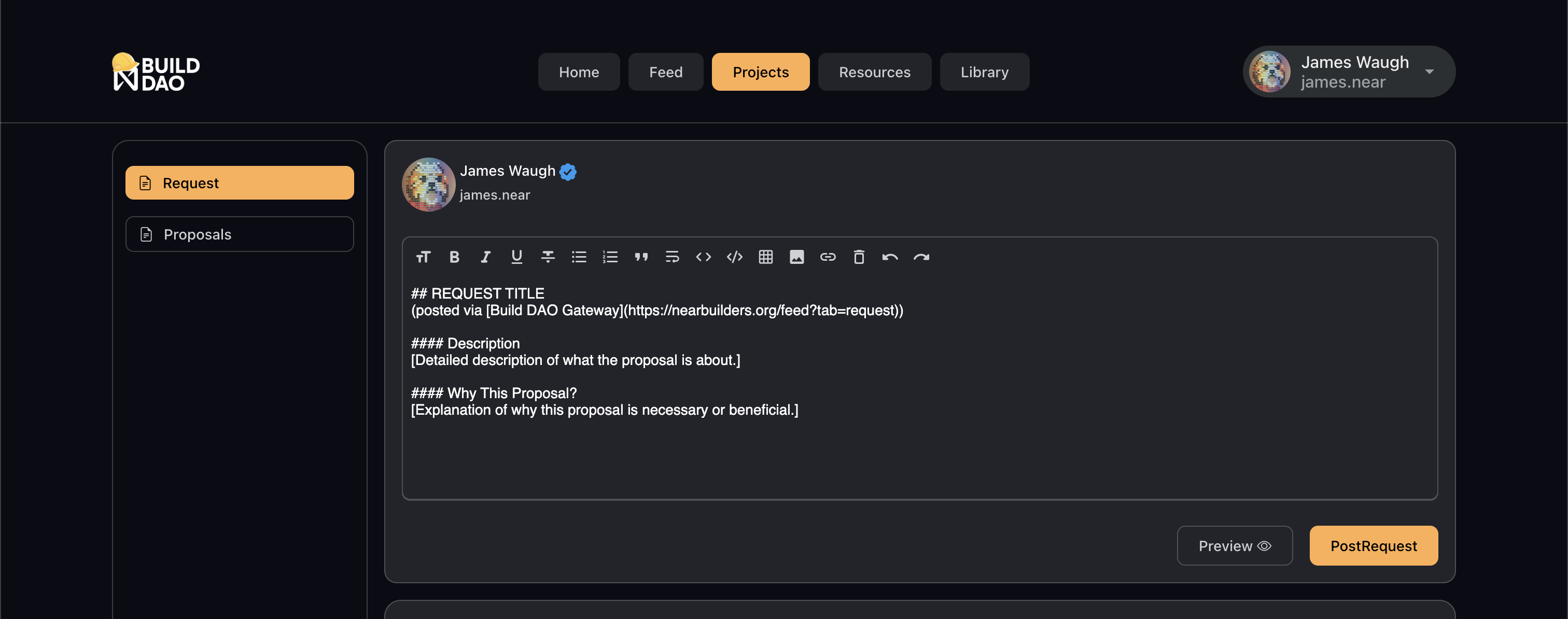Click the blue verified badge

tap(568, 172)
